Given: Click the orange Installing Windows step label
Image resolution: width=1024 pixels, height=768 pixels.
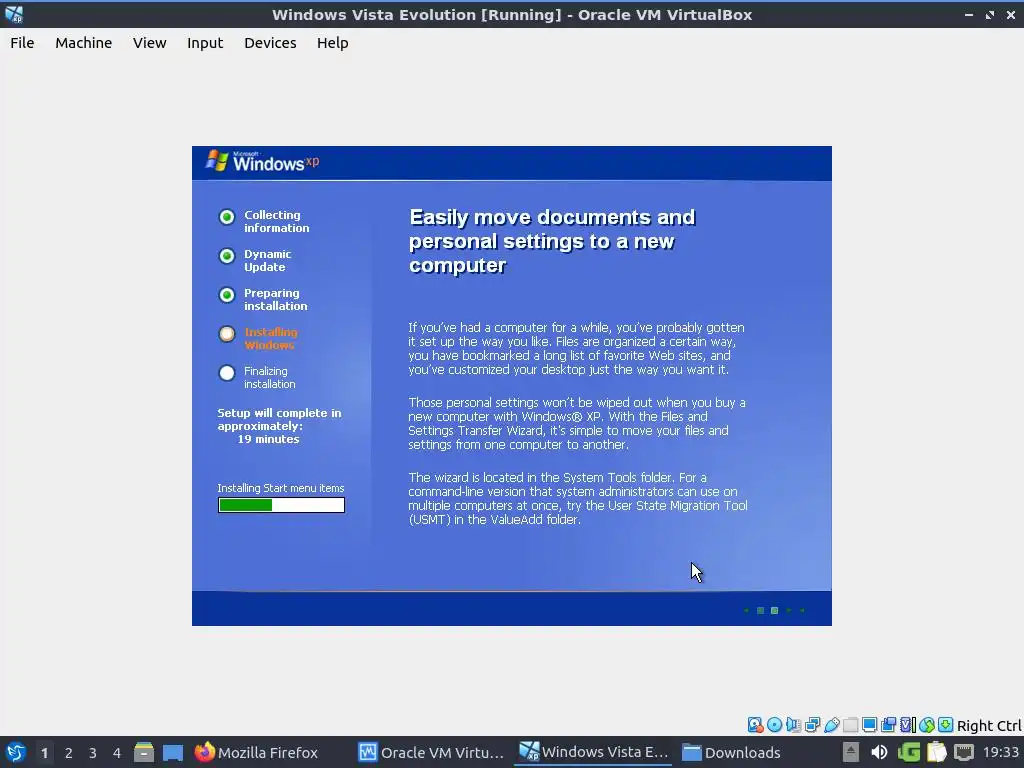Looking at the screenshot, I should point(270,338).
